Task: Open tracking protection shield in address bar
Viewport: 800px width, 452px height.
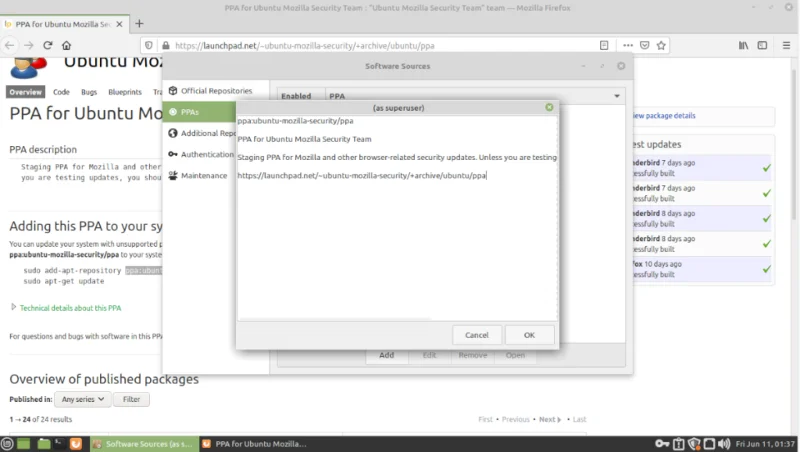Action: tap(148, 45)
